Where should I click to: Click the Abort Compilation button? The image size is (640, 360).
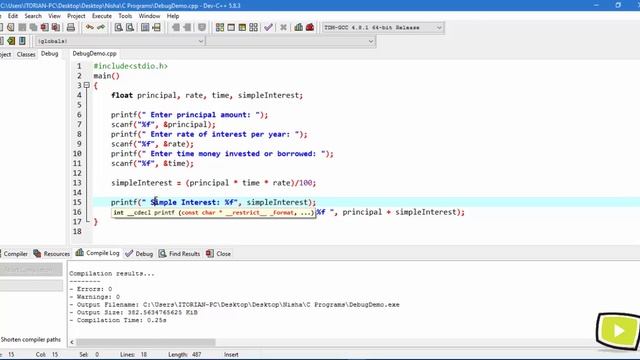31,269
